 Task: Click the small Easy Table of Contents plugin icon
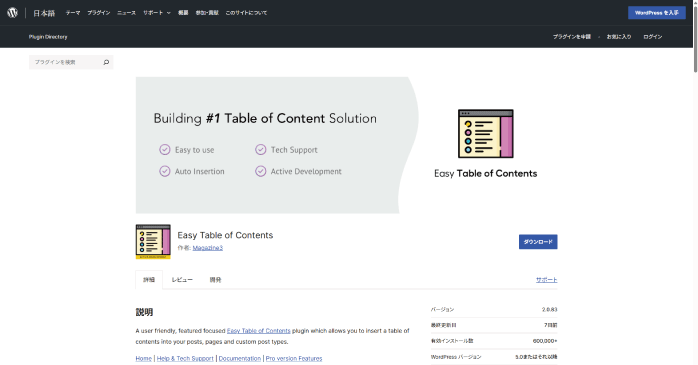[x=153, y=242]
